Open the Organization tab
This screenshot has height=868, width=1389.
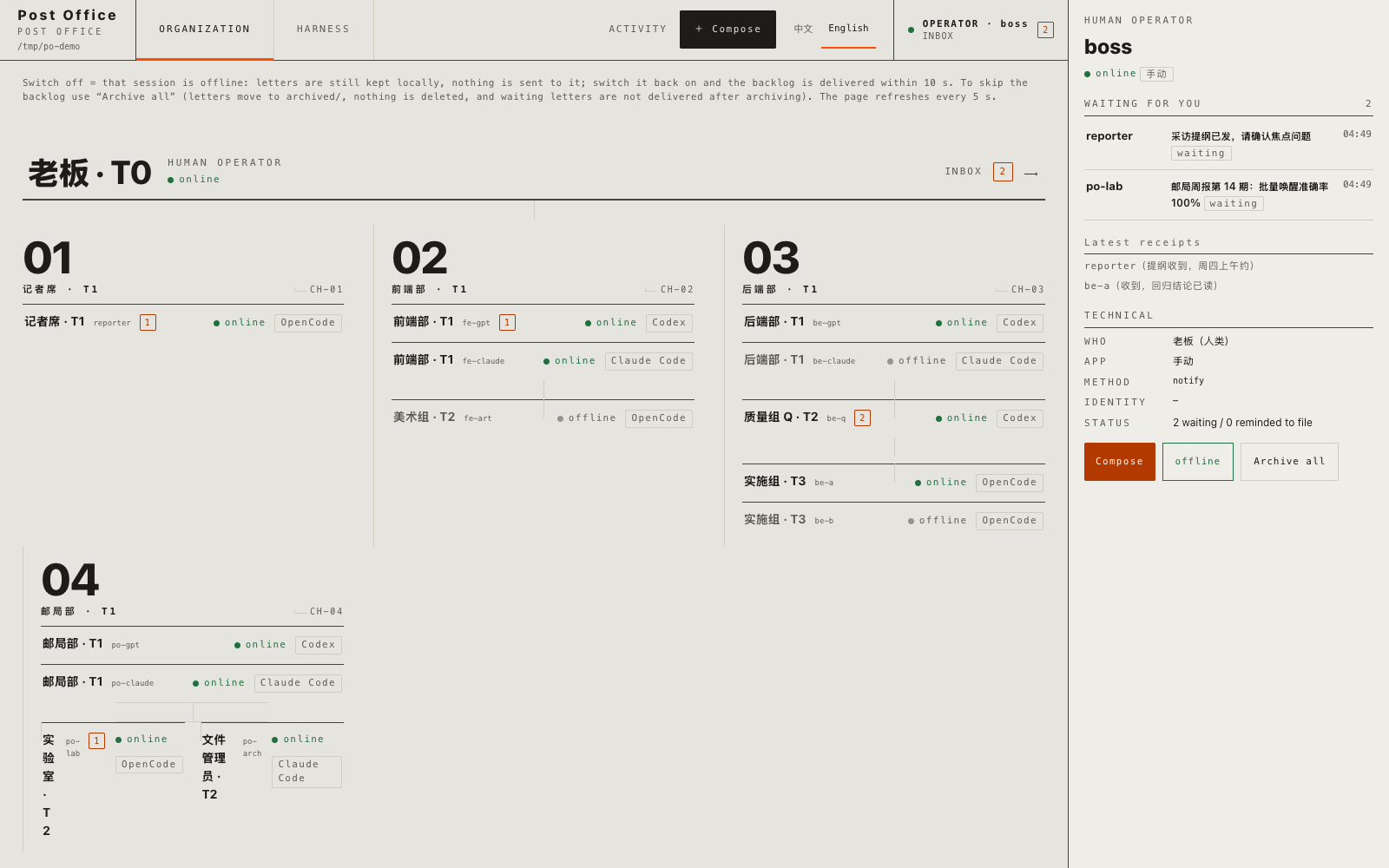[x=205, y=30]
